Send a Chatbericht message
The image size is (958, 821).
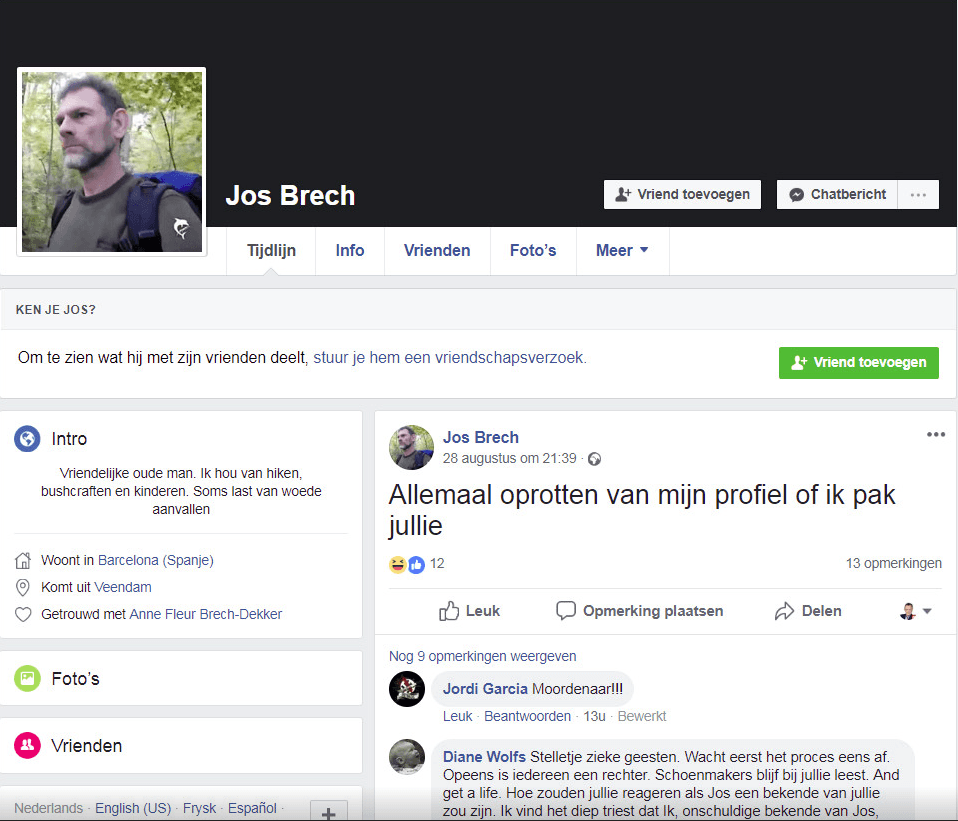(837, 195)
